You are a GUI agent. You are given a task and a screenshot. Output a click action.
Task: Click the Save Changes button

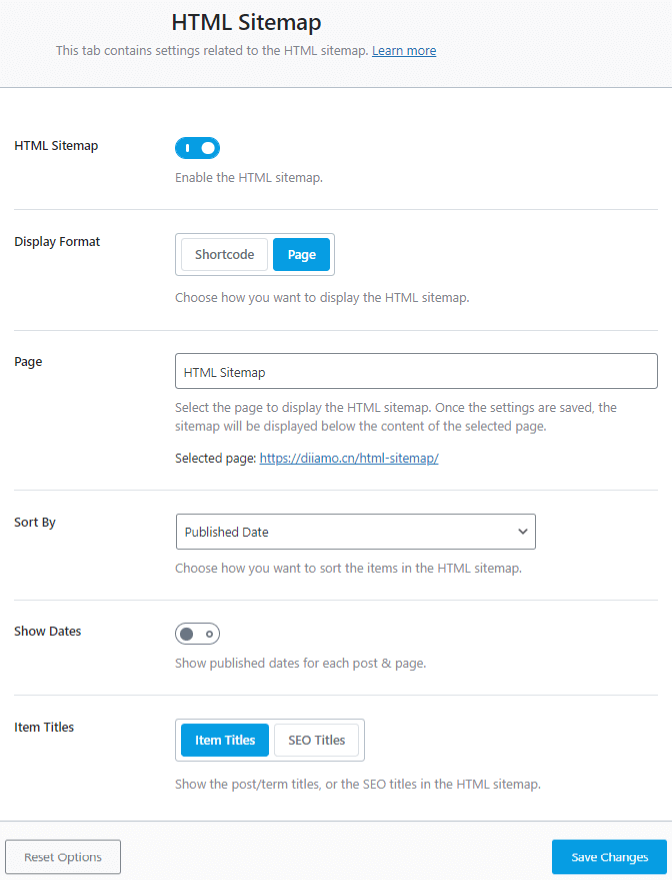609,857
